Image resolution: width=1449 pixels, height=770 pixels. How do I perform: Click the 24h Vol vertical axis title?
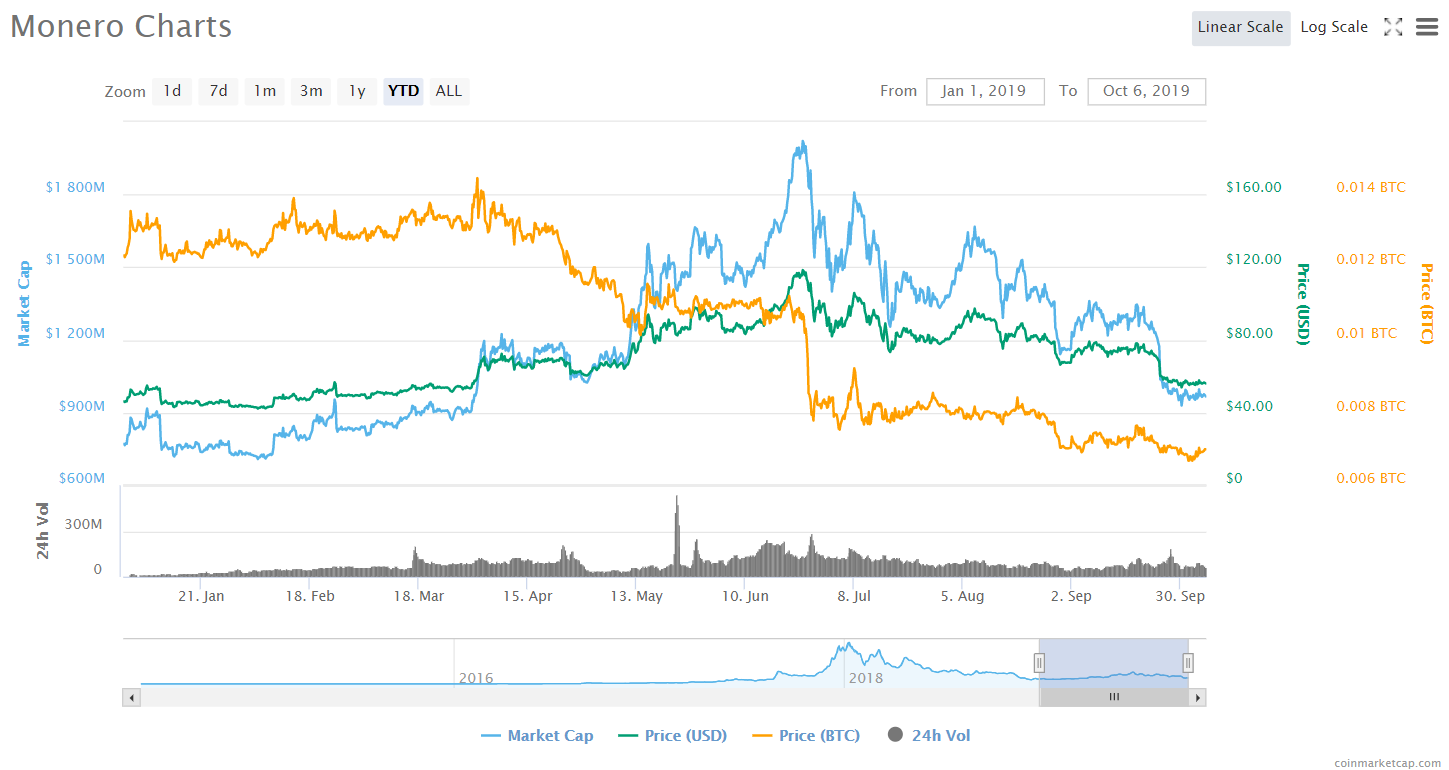[44, 529]
